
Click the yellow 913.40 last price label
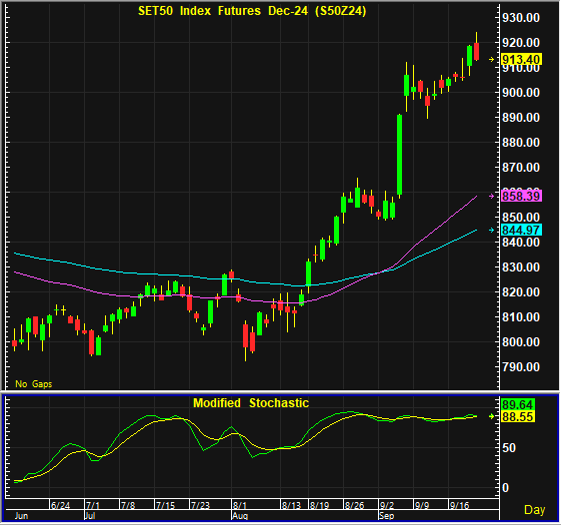tap(521, 59)
